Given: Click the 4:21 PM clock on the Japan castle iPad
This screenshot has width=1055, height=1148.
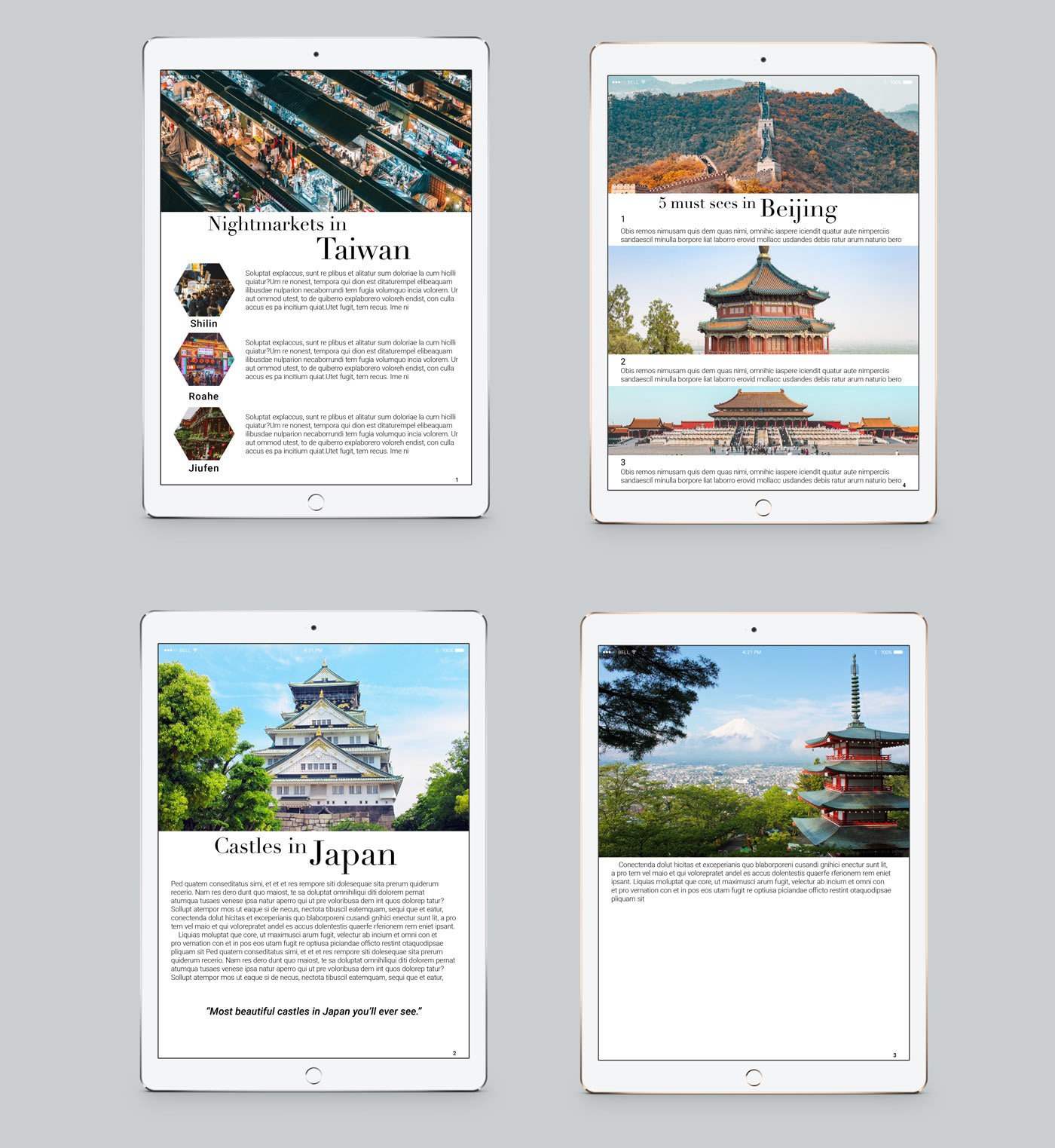Looking at the screenshot, I should tap(313, 650).
